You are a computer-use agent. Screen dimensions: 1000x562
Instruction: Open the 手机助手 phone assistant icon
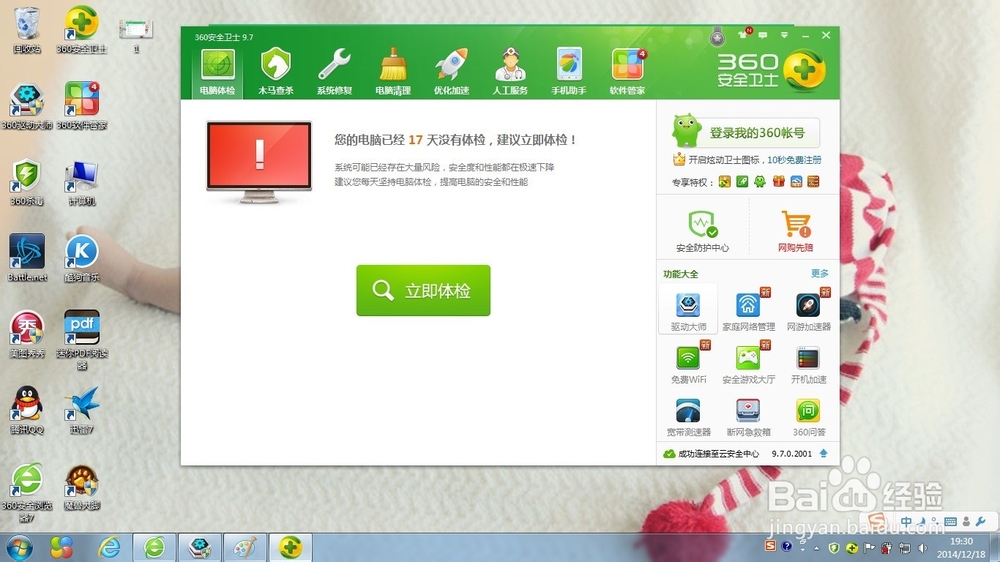(x=569, y=72)
